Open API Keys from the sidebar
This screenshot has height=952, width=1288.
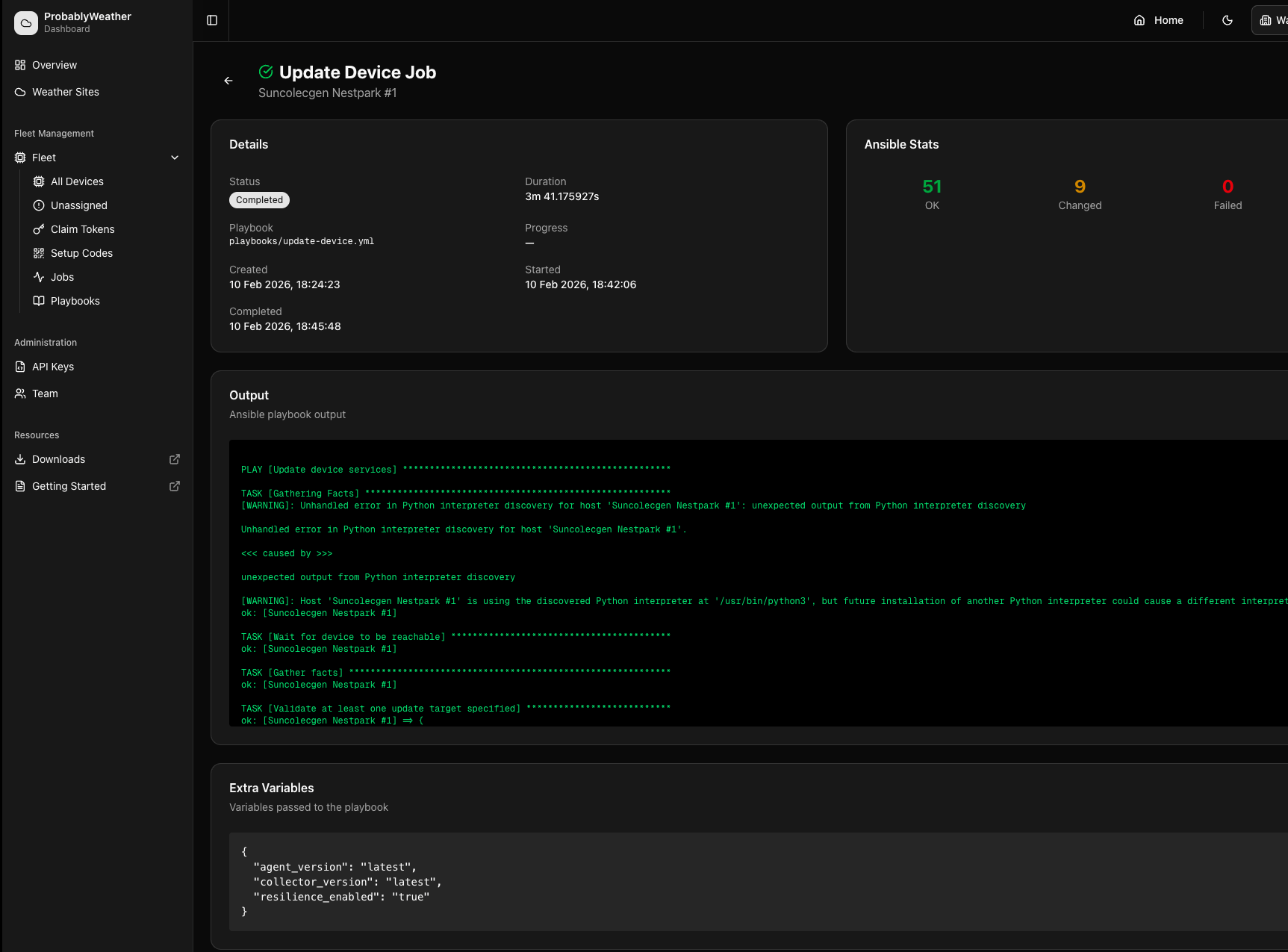point(53,367)
